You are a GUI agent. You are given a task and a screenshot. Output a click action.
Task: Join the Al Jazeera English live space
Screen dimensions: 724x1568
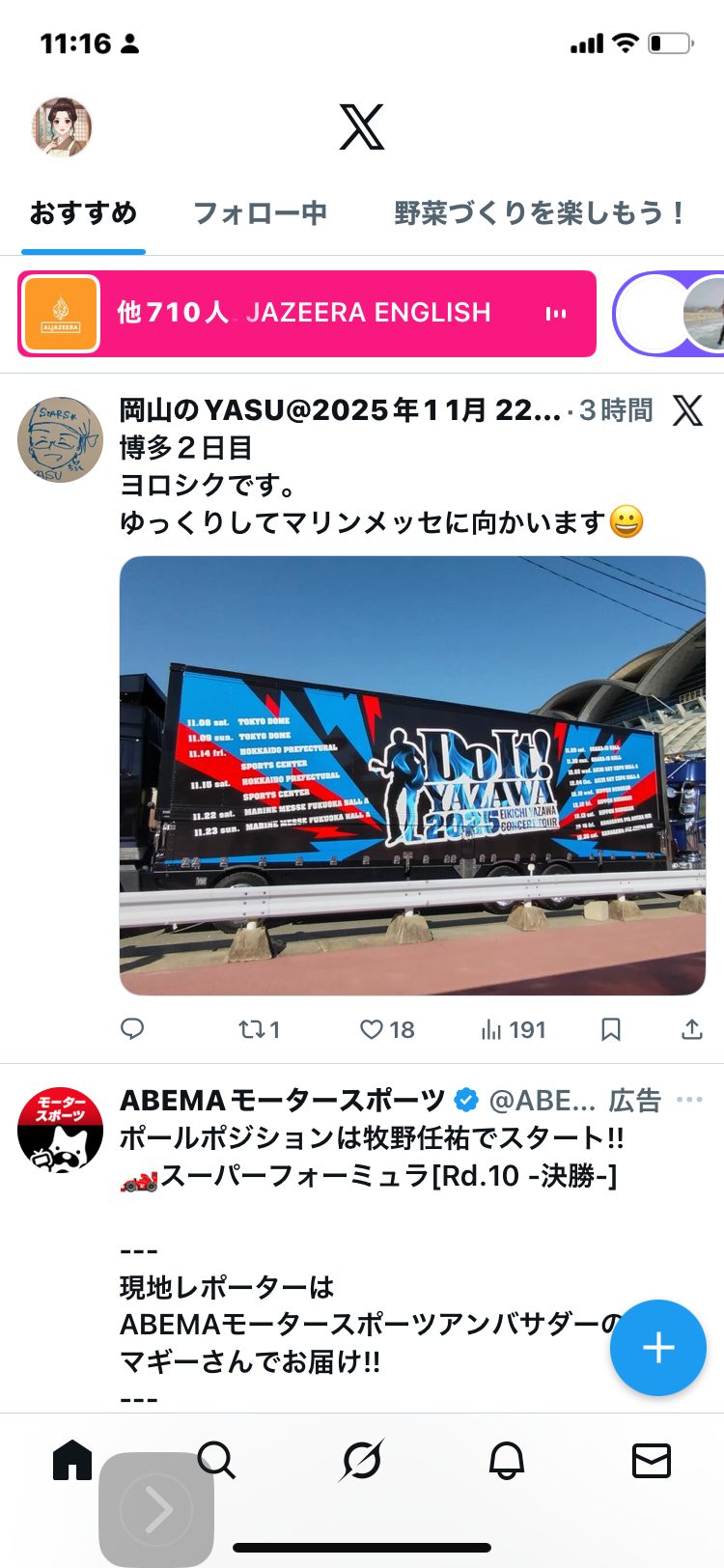point(307,313)
